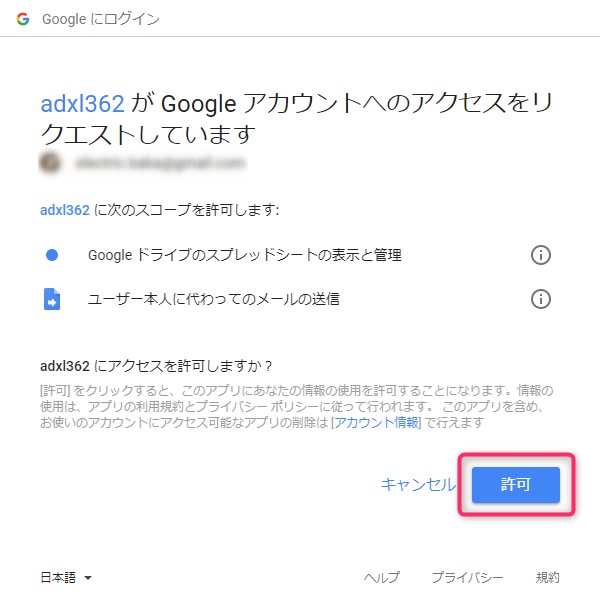Click the mail sending scope text

214,298
